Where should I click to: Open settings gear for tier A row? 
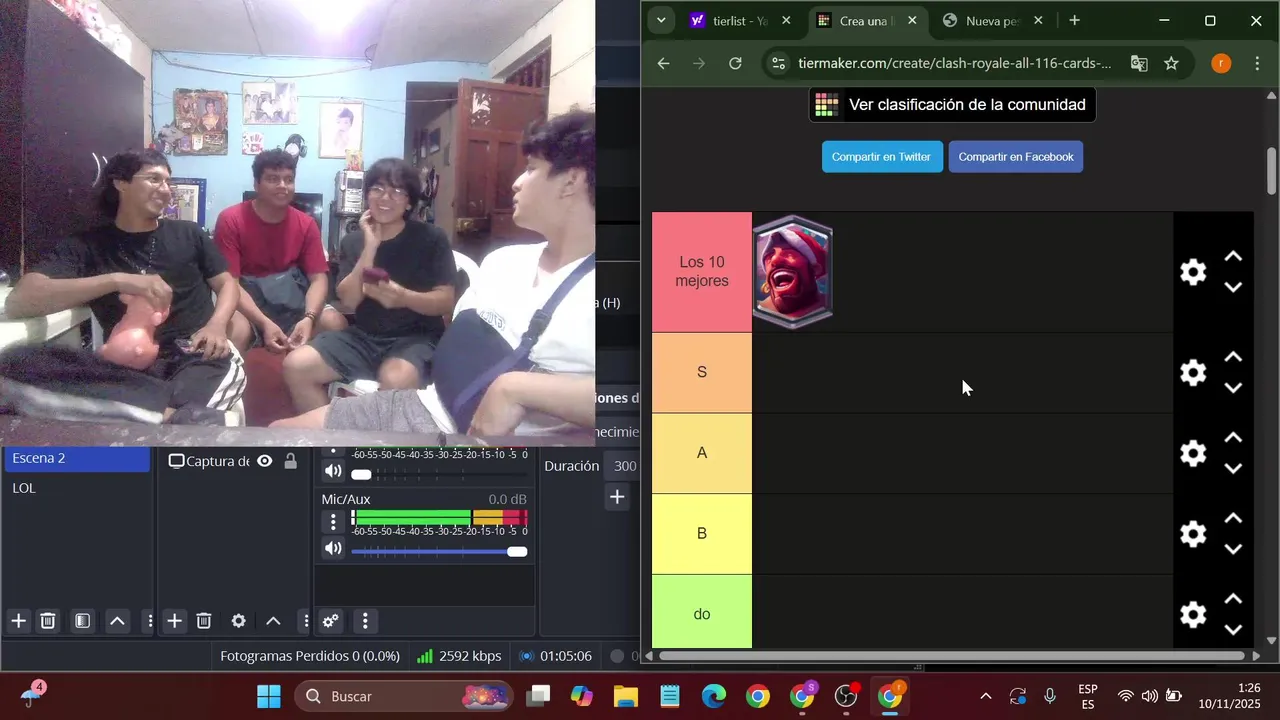1192,453
